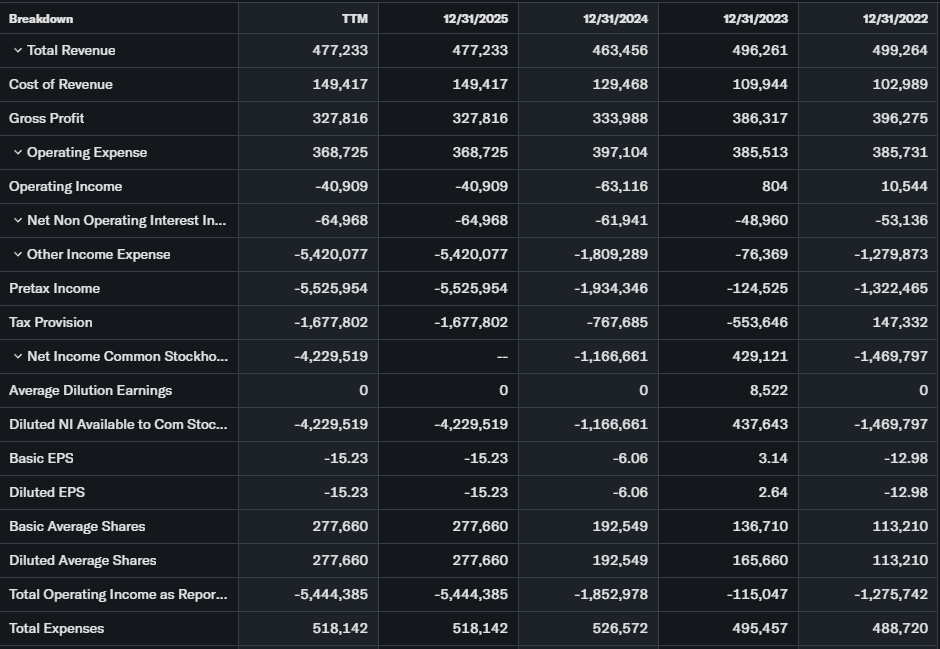Expand the Operating Expense row chevron

pos(18,153)
